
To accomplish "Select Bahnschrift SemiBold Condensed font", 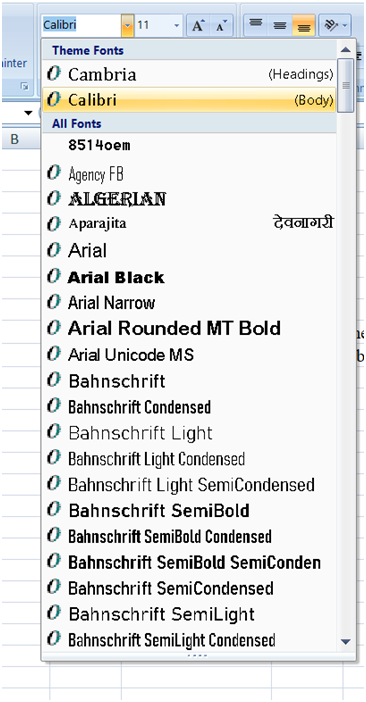I will [x=189, y=536].
